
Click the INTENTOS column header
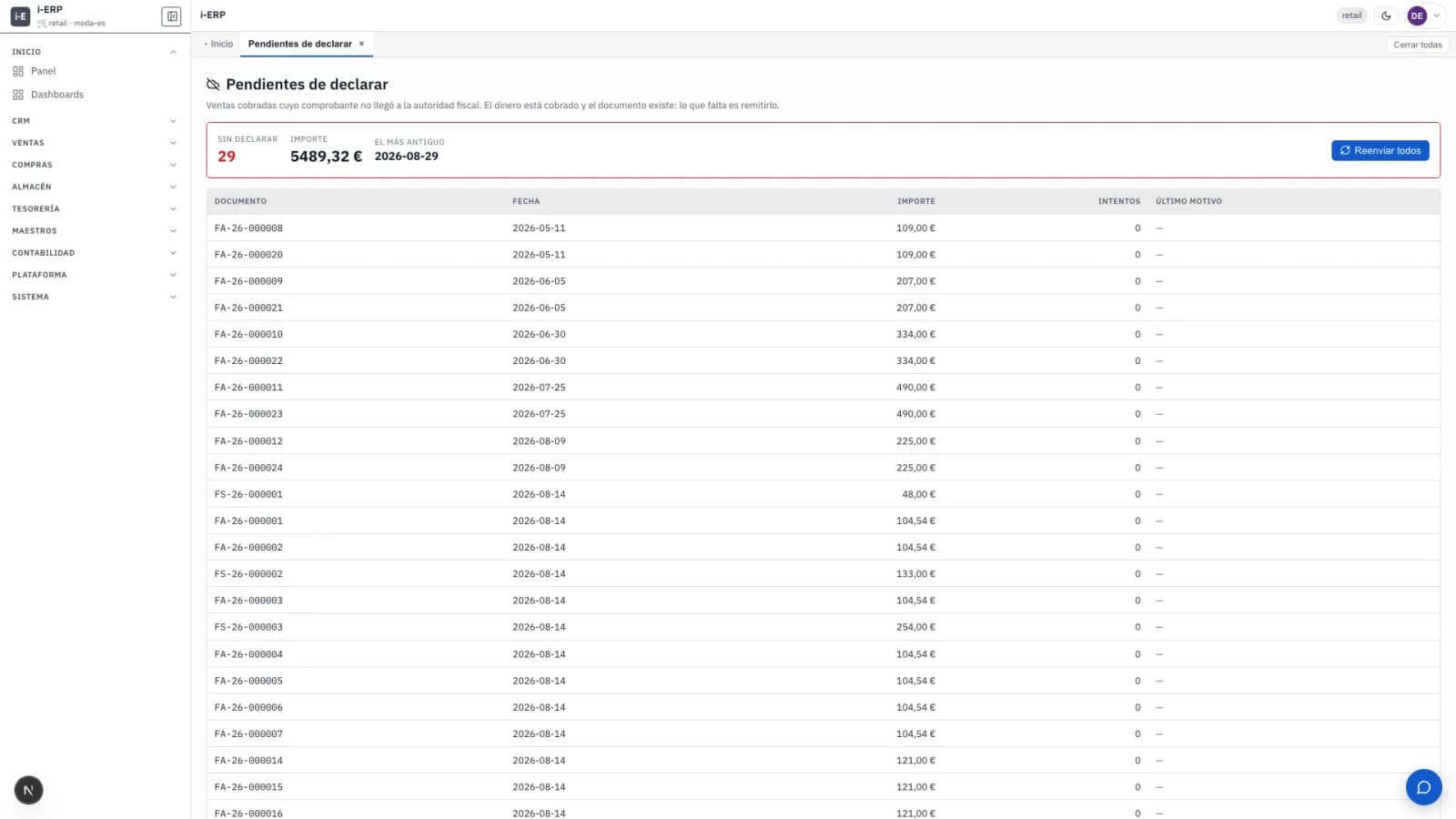coord(1119,201)
